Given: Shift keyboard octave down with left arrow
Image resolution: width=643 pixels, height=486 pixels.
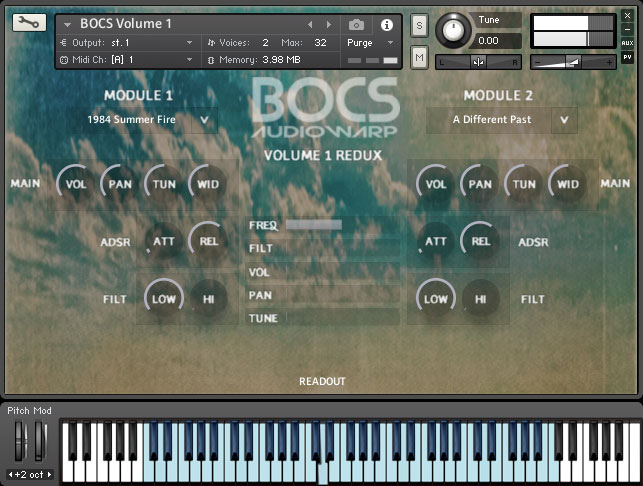Looking at the screenshot, I should click(11, 475).
